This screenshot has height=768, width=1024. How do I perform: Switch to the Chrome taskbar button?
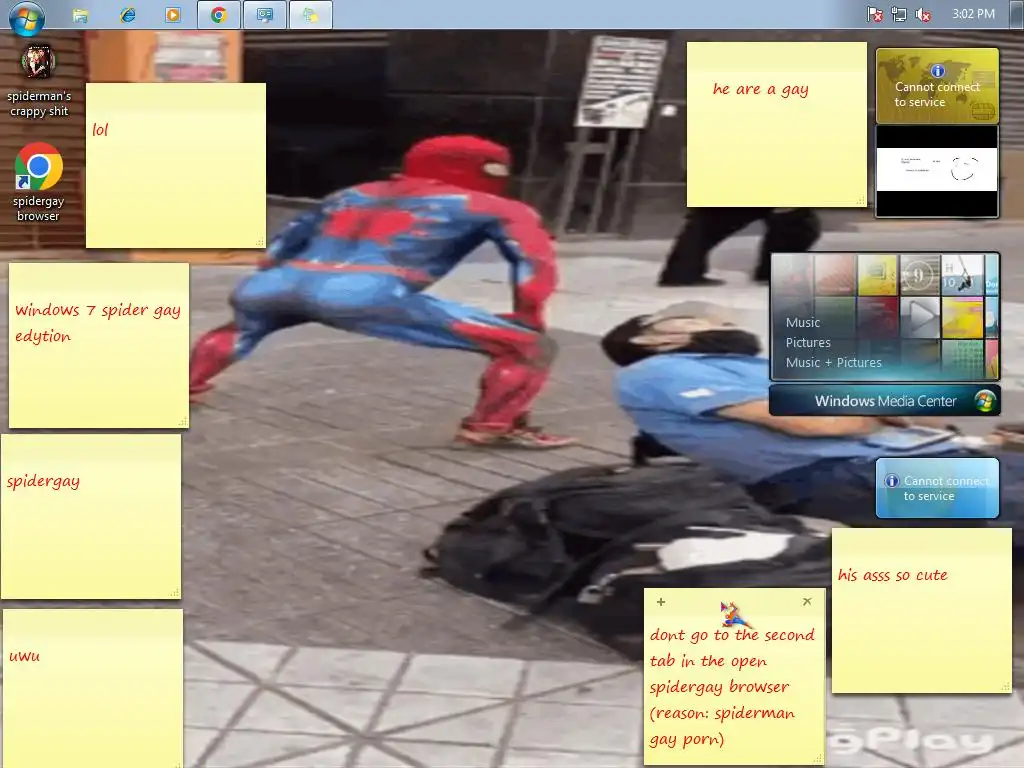coord(219,15)
